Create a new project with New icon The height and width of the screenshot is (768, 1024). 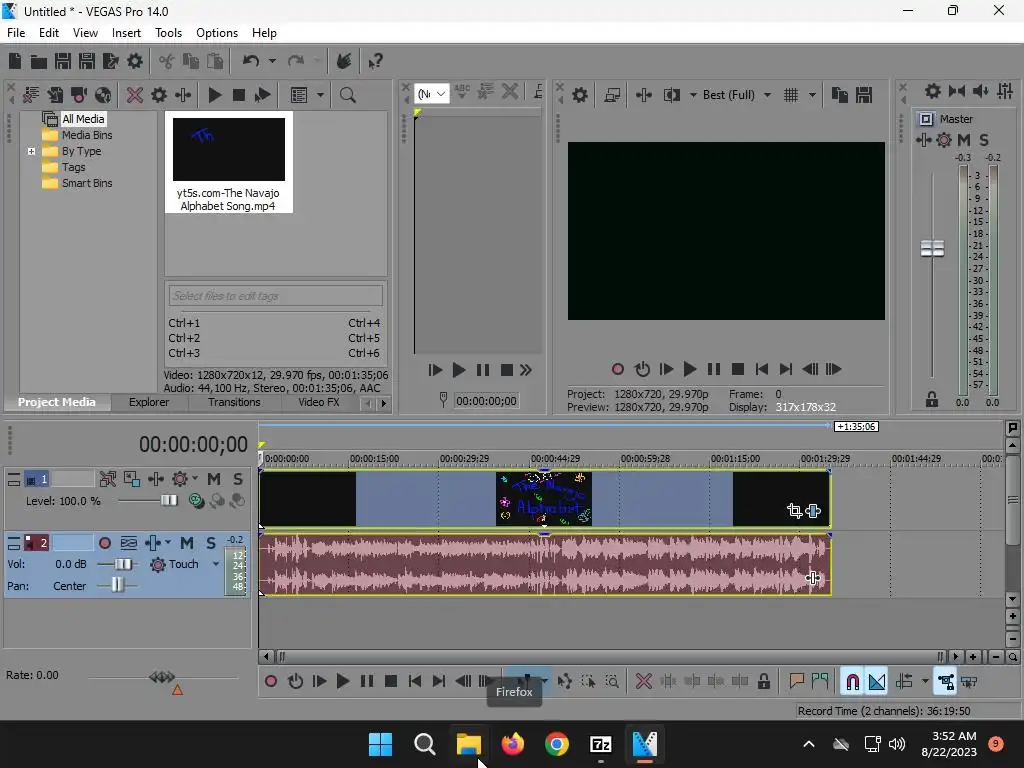(x=15, y=61)
